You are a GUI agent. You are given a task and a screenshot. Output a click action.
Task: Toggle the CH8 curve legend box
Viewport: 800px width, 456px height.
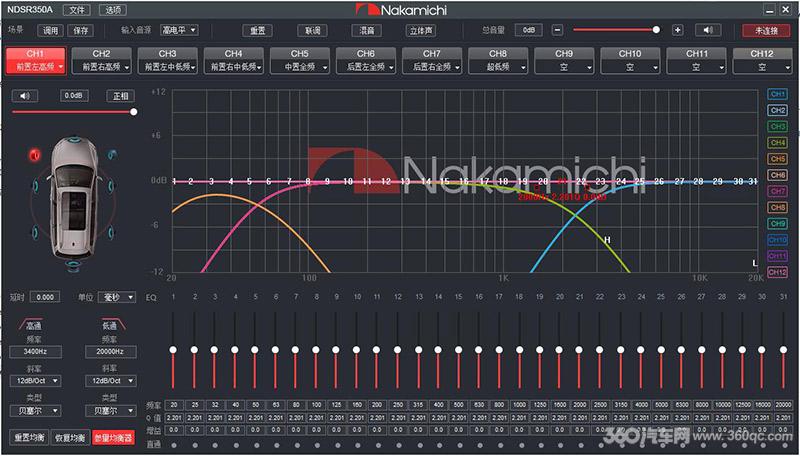(778, 208)
